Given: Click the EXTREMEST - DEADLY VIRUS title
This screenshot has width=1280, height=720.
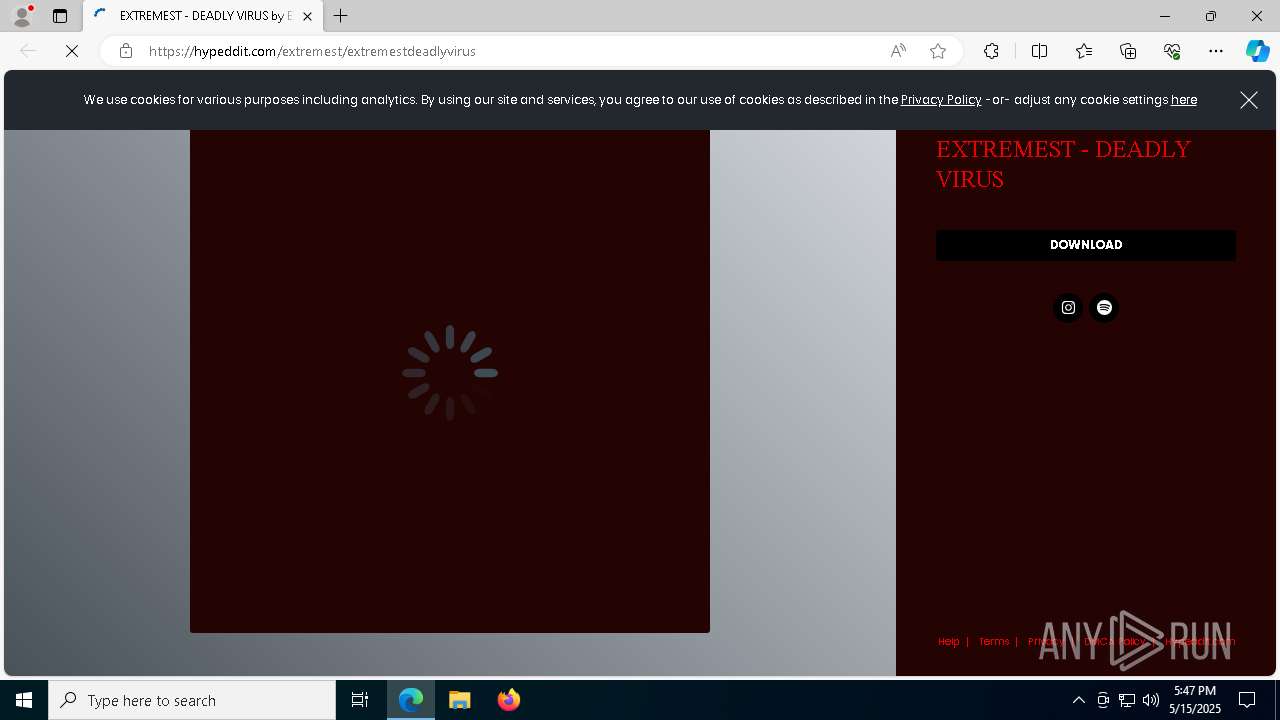Looking at the screenshot, I should pyautogui.click(x=1063, y=164).
